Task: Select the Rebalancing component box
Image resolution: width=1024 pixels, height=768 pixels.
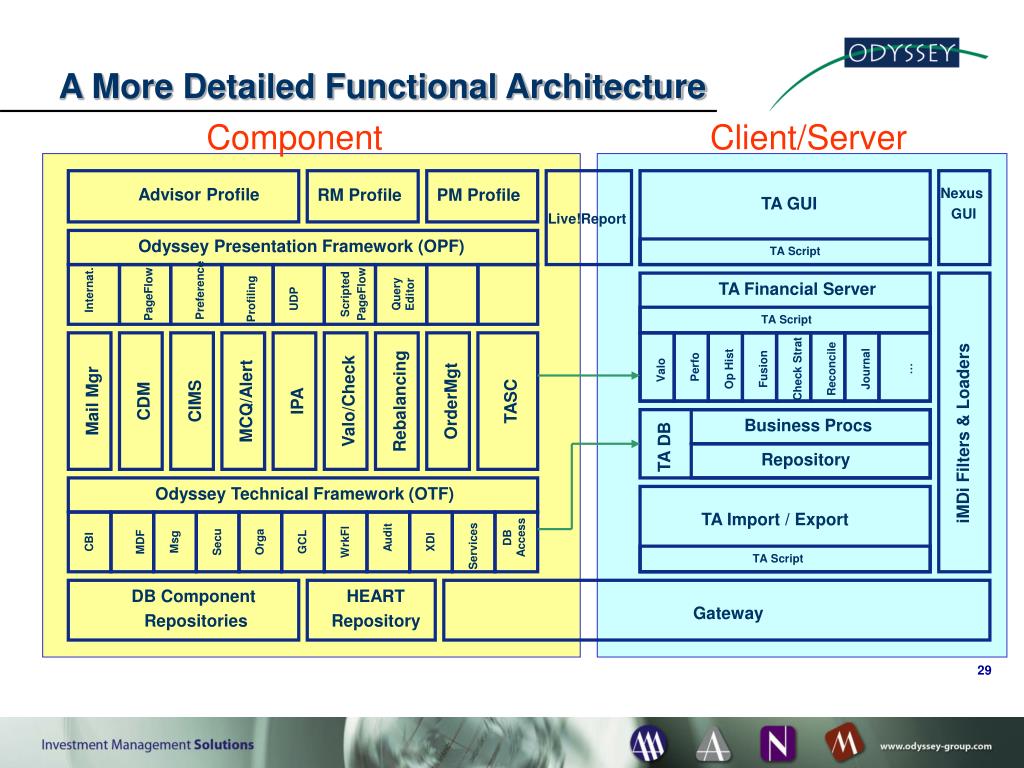Action: pyautogui.click(x=396, y=400)
